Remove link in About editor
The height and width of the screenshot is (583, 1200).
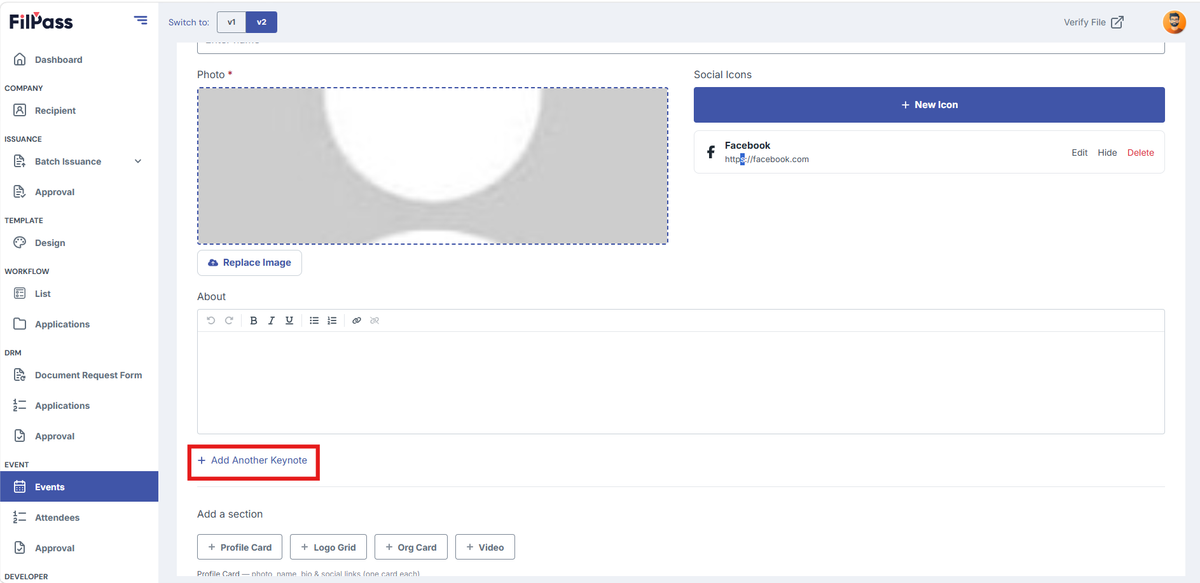tap(375, 321)
